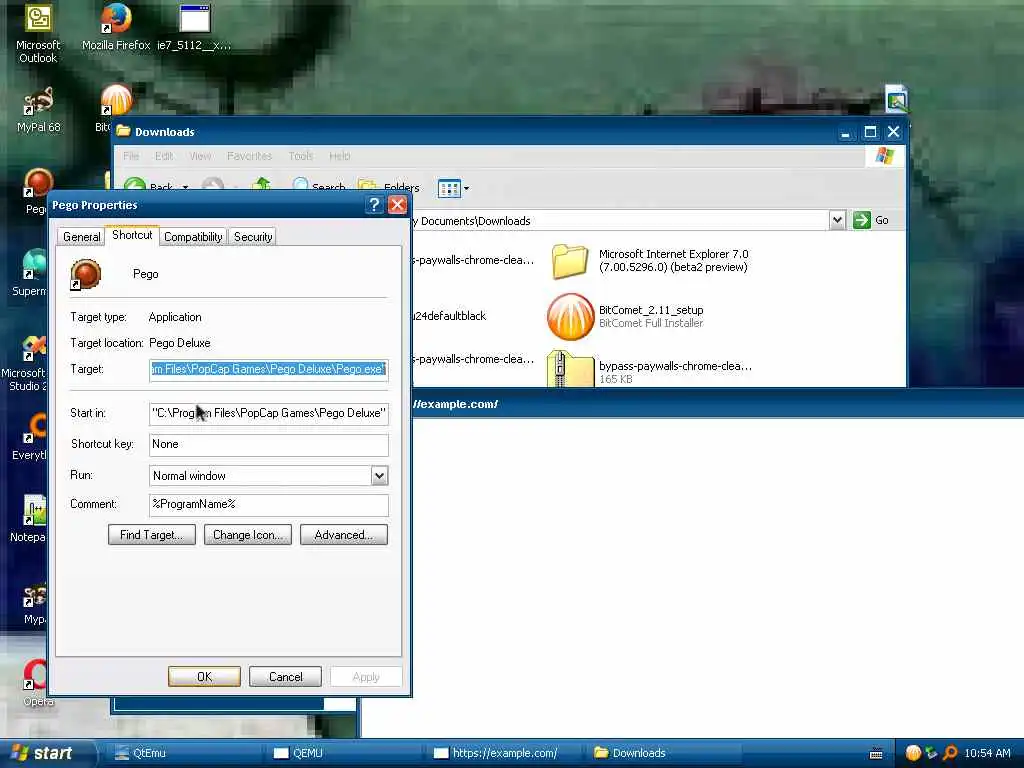
Task: Confirm Pego Properties with OK
Action: [204, 677]
